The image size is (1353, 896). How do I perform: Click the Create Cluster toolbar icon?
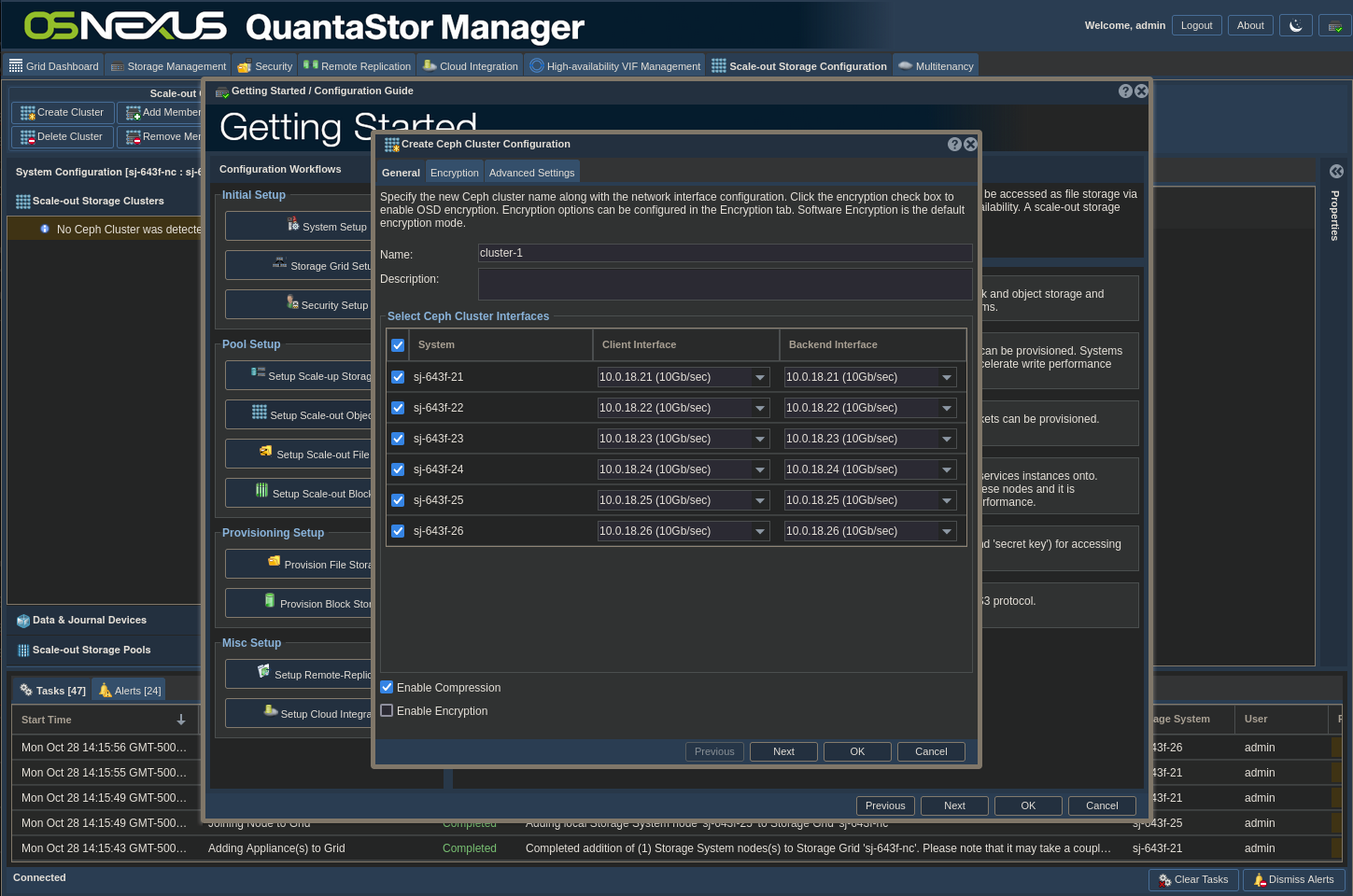(28, 113)
